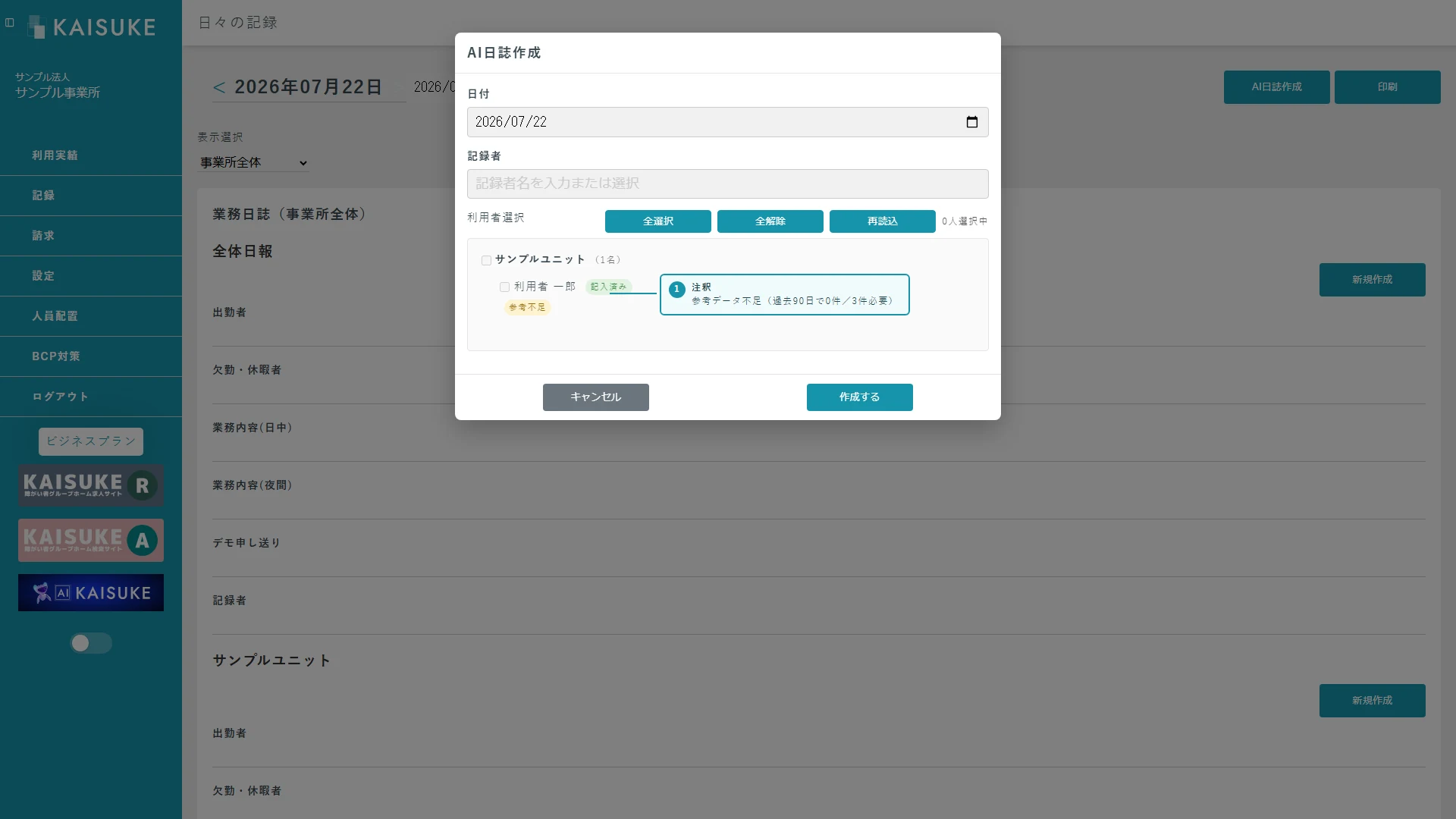Open the KAISUKE R banner

coord(91,485)
